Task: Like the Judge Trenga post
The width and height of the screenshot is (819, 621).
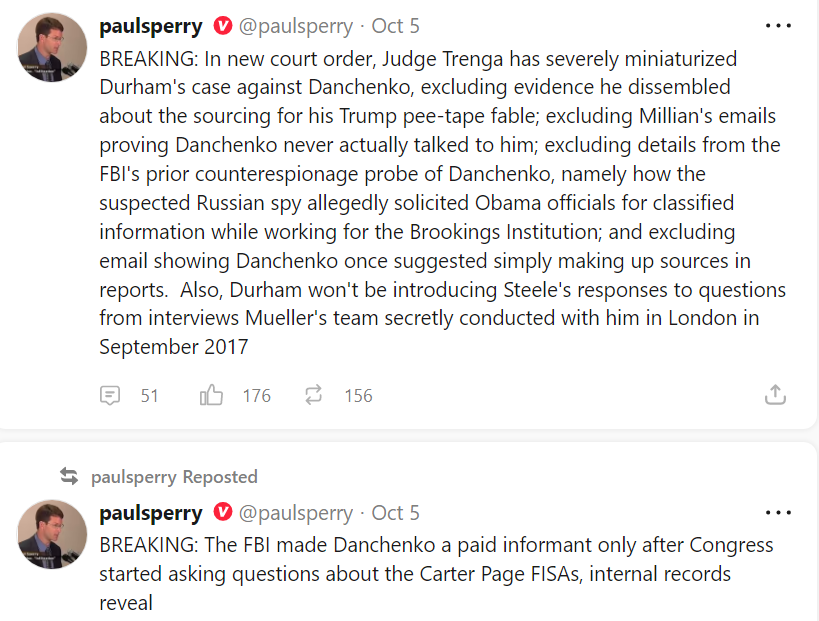Action: [x=211, y=395]
